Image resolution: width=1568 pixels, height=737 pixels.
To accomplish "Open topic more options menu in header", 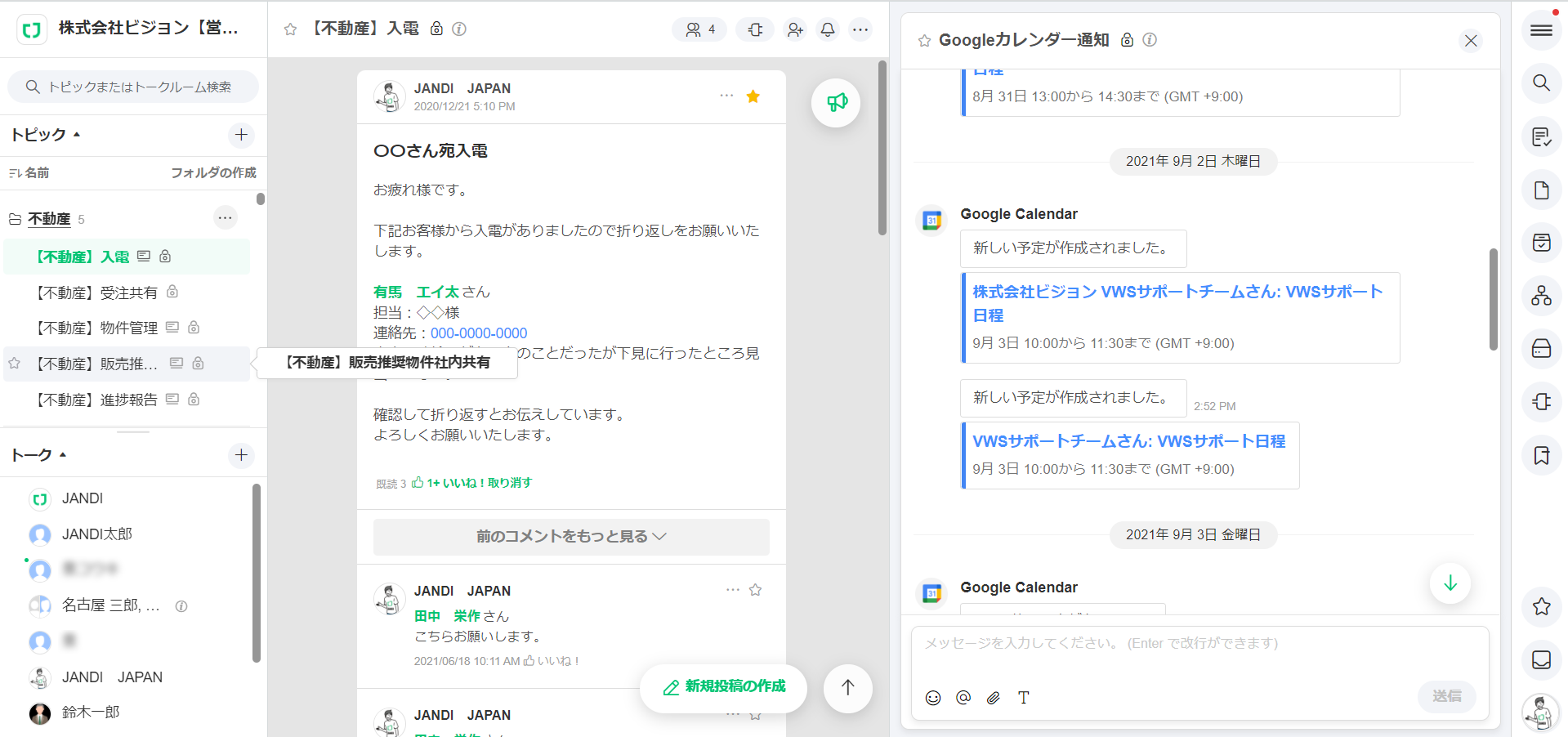I will (x=860, y=29).
